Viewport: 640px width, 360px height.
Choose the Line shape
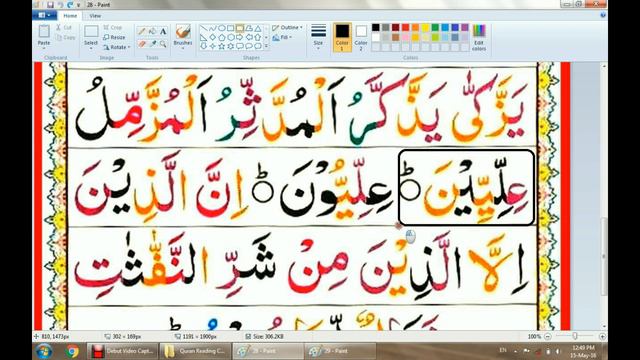point(203,29)
